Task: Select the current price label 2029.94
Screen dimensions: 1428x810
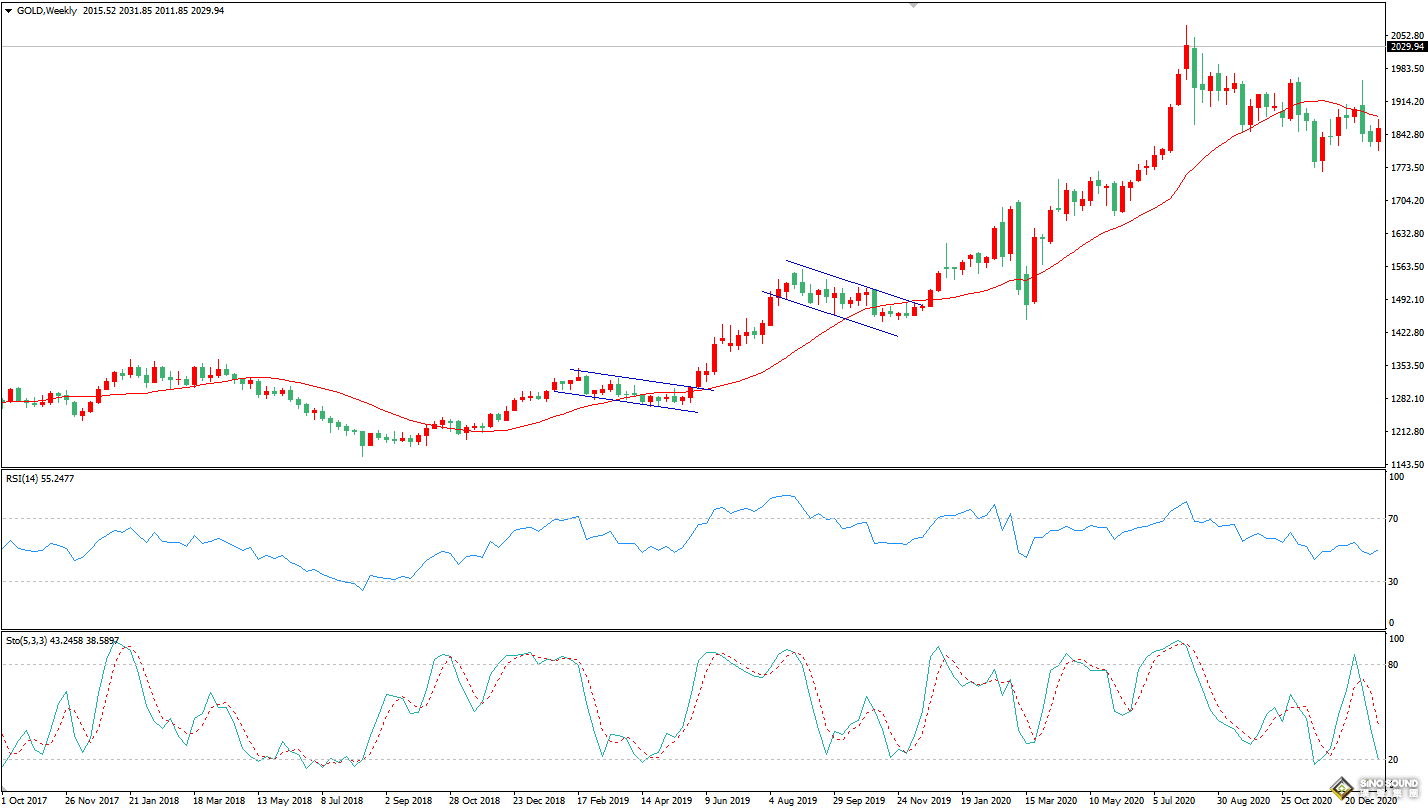Action: coord(1406,47)
